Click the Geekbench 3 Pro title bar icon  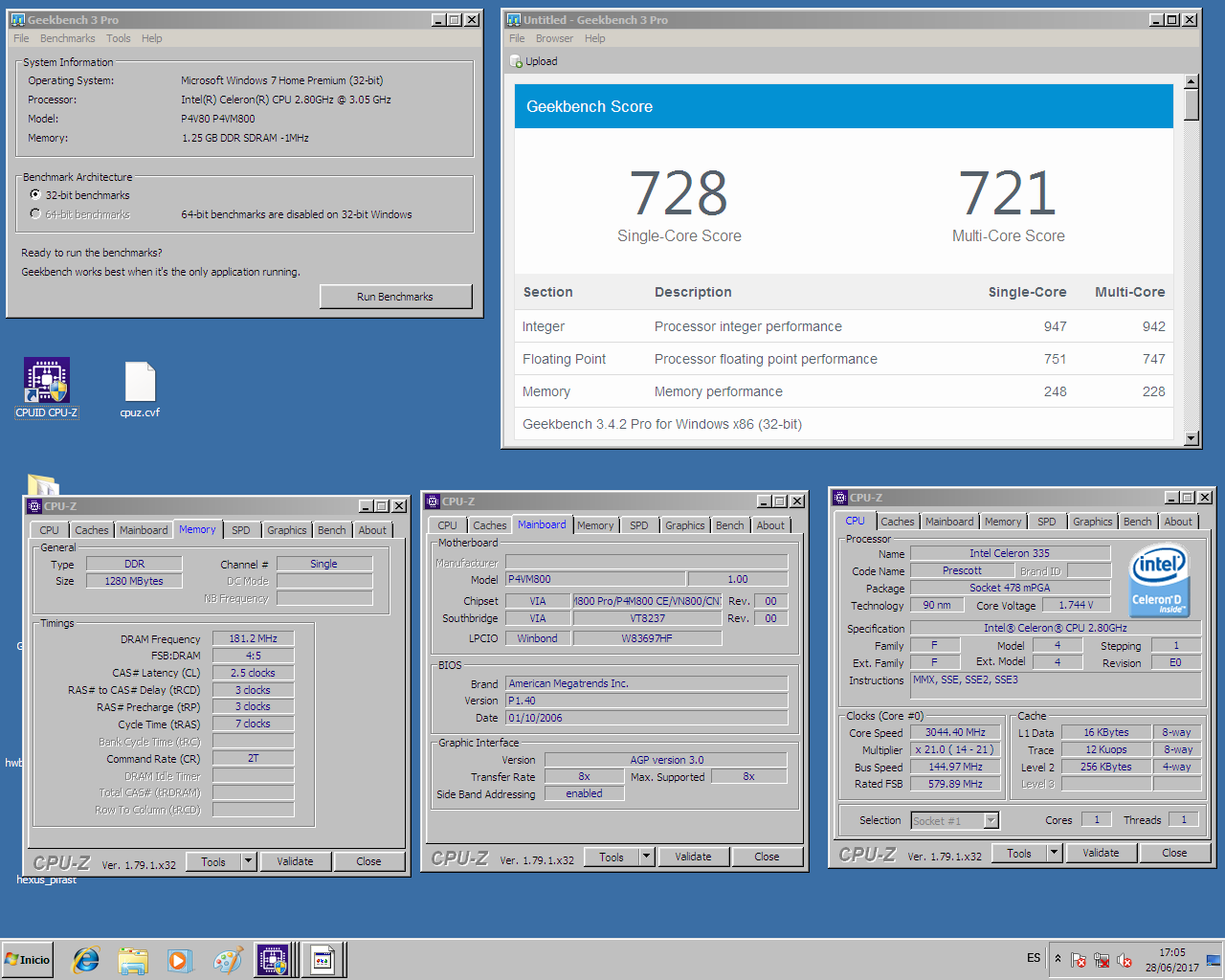click(18, 19)
